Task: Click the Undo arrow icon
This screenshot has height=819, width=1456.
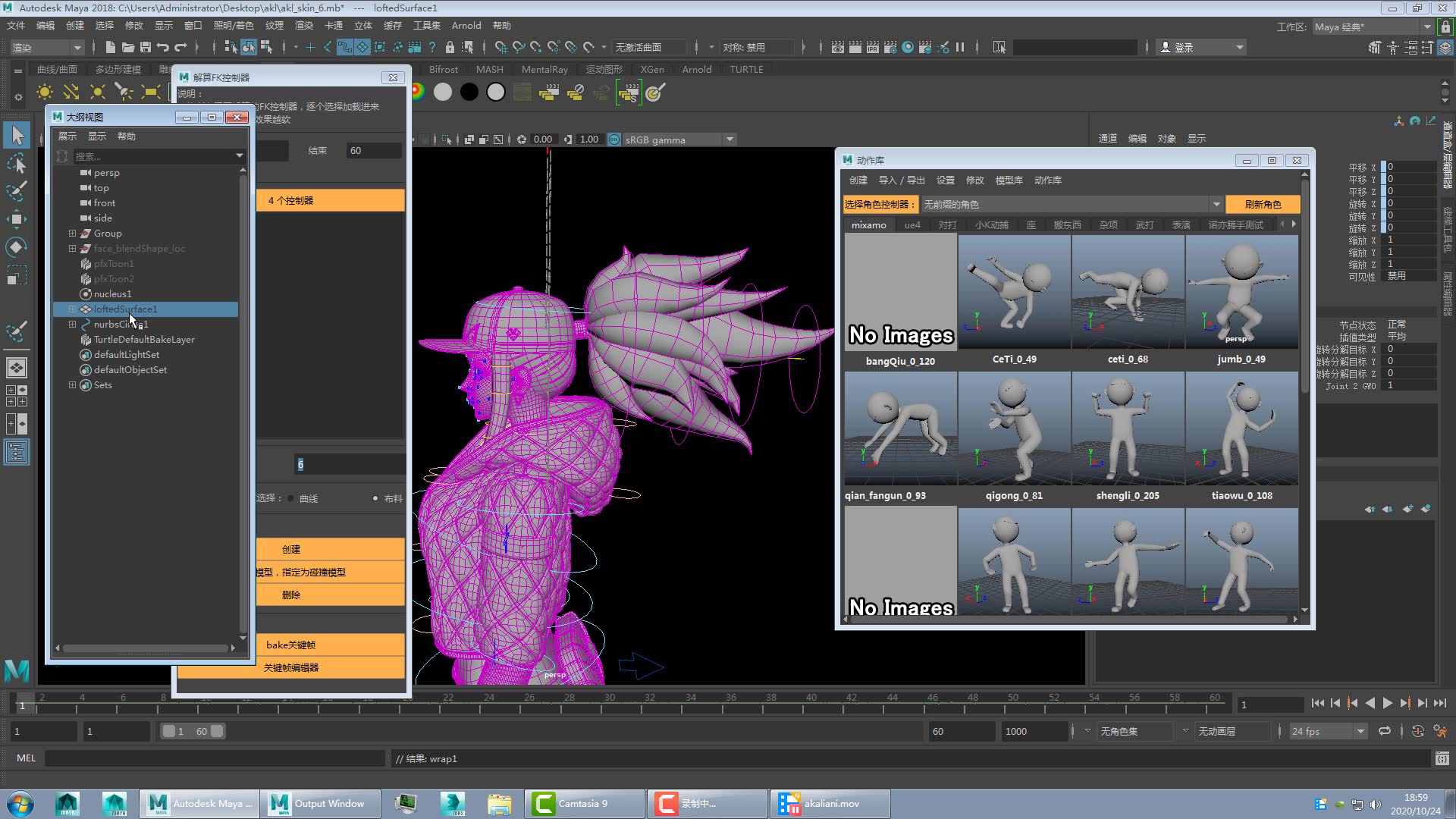Action: [162, 47]
